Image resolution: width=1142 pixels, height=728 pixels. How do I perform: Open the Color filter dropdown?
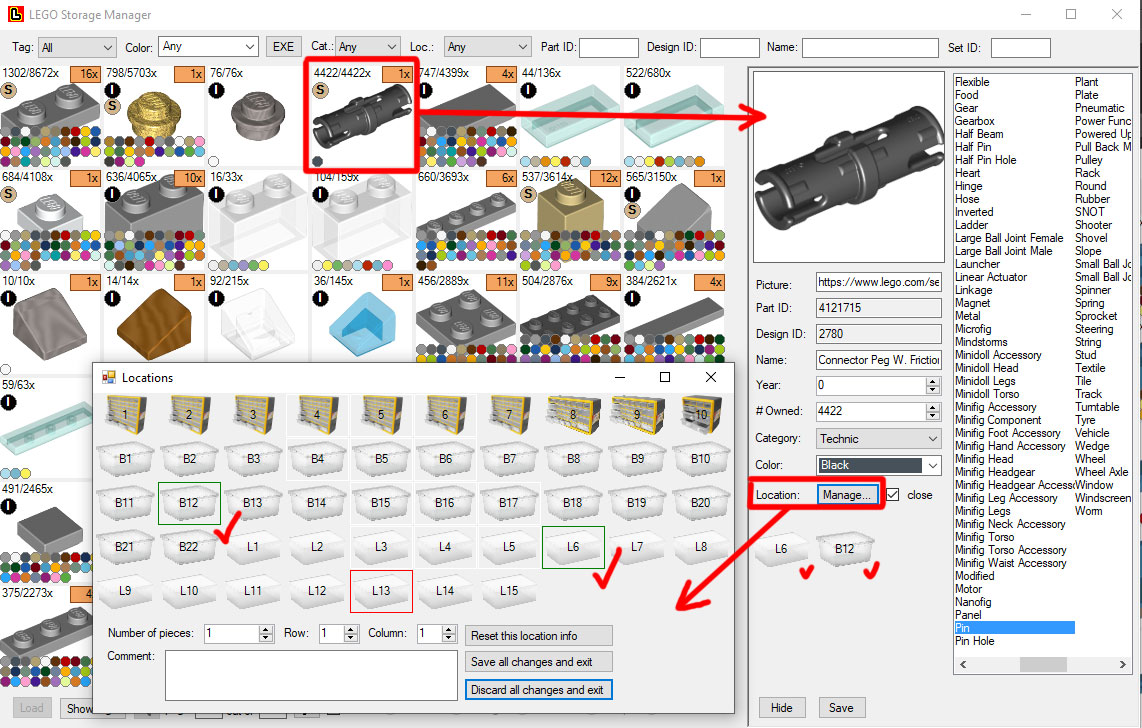click(x=208, y=47)
